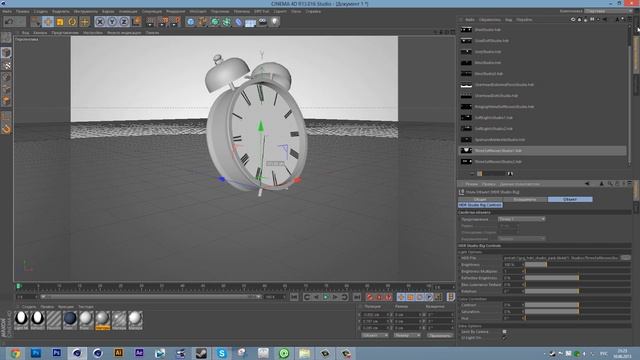Adjust the Brightness slider
Image resolution: width=640 pixels, height=360 pixels.
coord(578,264)
